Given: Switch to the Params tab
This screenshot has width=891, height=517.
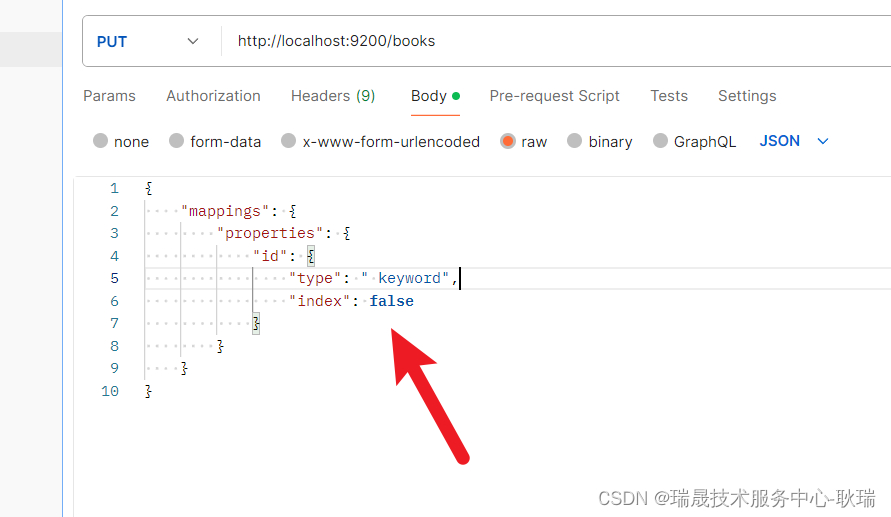Looking at the screenshot, I should 109,96.
